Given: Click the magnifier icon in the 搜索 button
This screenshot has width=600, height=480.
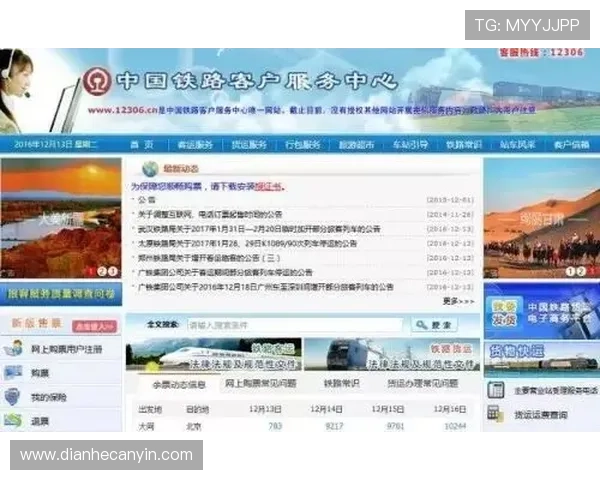Looking at the screenshot, I should tap(421, 325).
